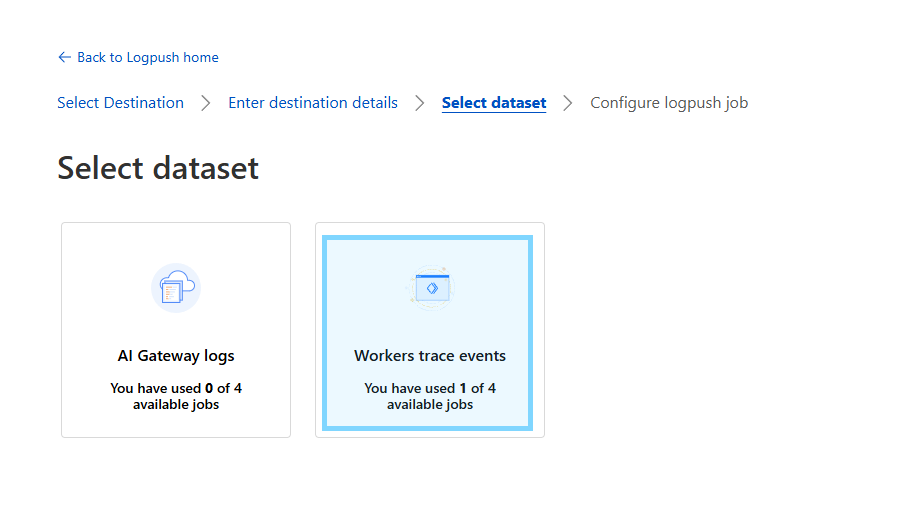Viewport: 898px width, 509px height.
Task: Open the Select Destination step
Action: pos(120,103)
